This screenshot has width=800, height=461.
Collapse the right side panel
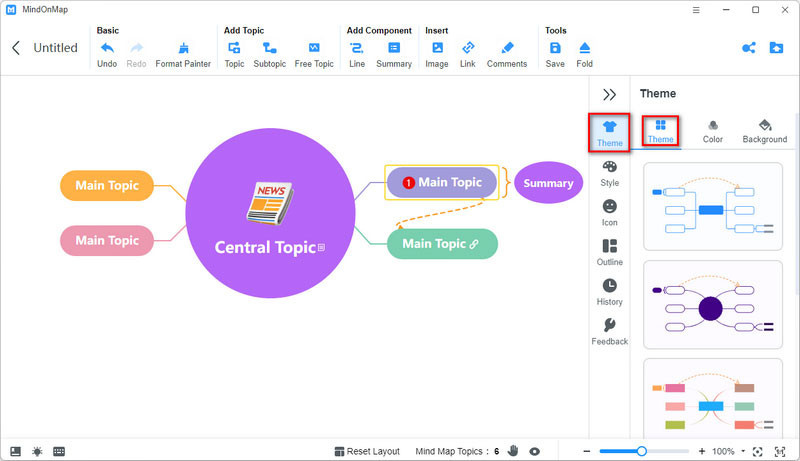coord(609,94)
